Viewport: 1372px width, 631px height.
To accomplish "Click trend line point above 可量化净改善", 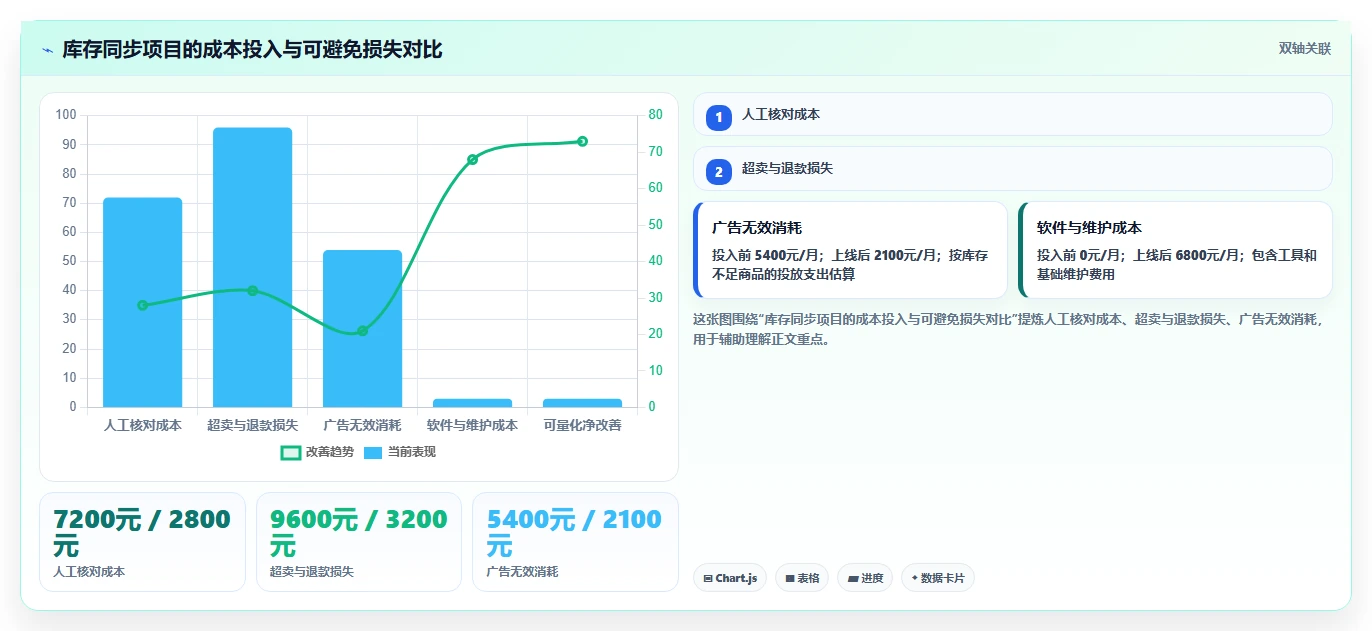I will [x=582, y=141].
